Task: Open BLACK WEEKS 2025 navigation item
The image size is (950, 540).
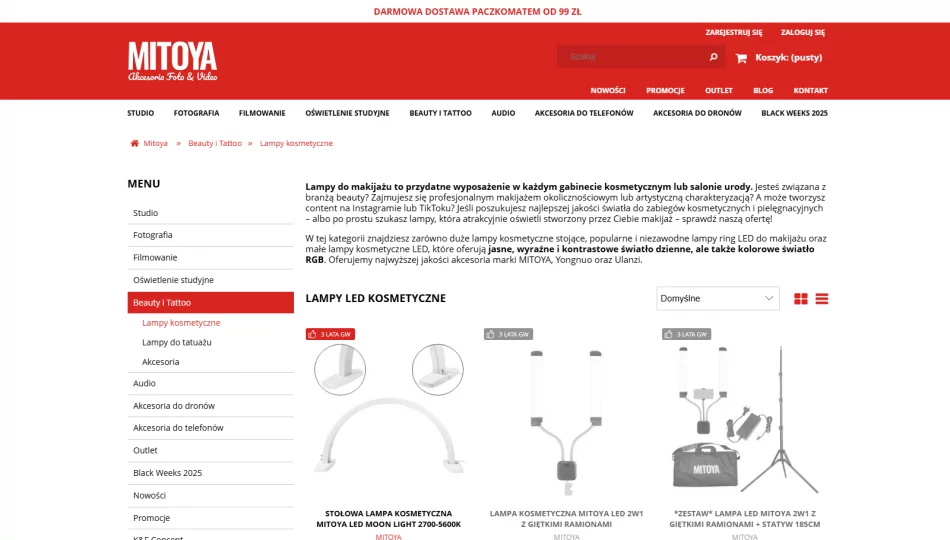Action: [x=794, y=113]
